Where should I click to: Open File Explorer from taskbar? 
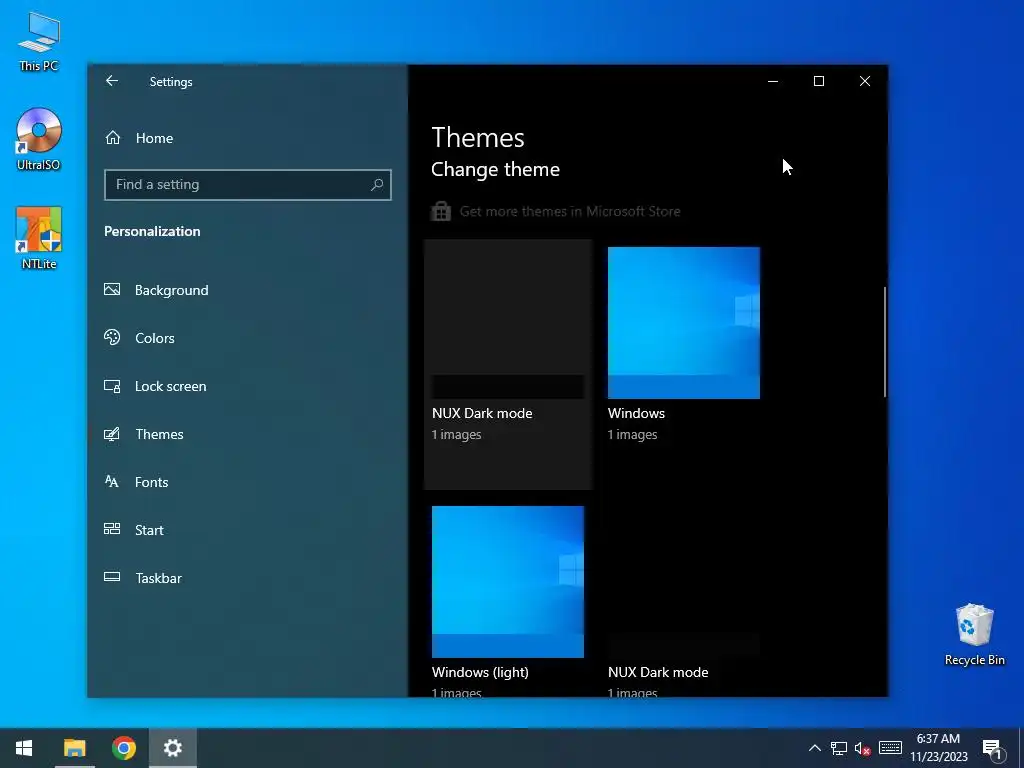click(x=74, y=748)
